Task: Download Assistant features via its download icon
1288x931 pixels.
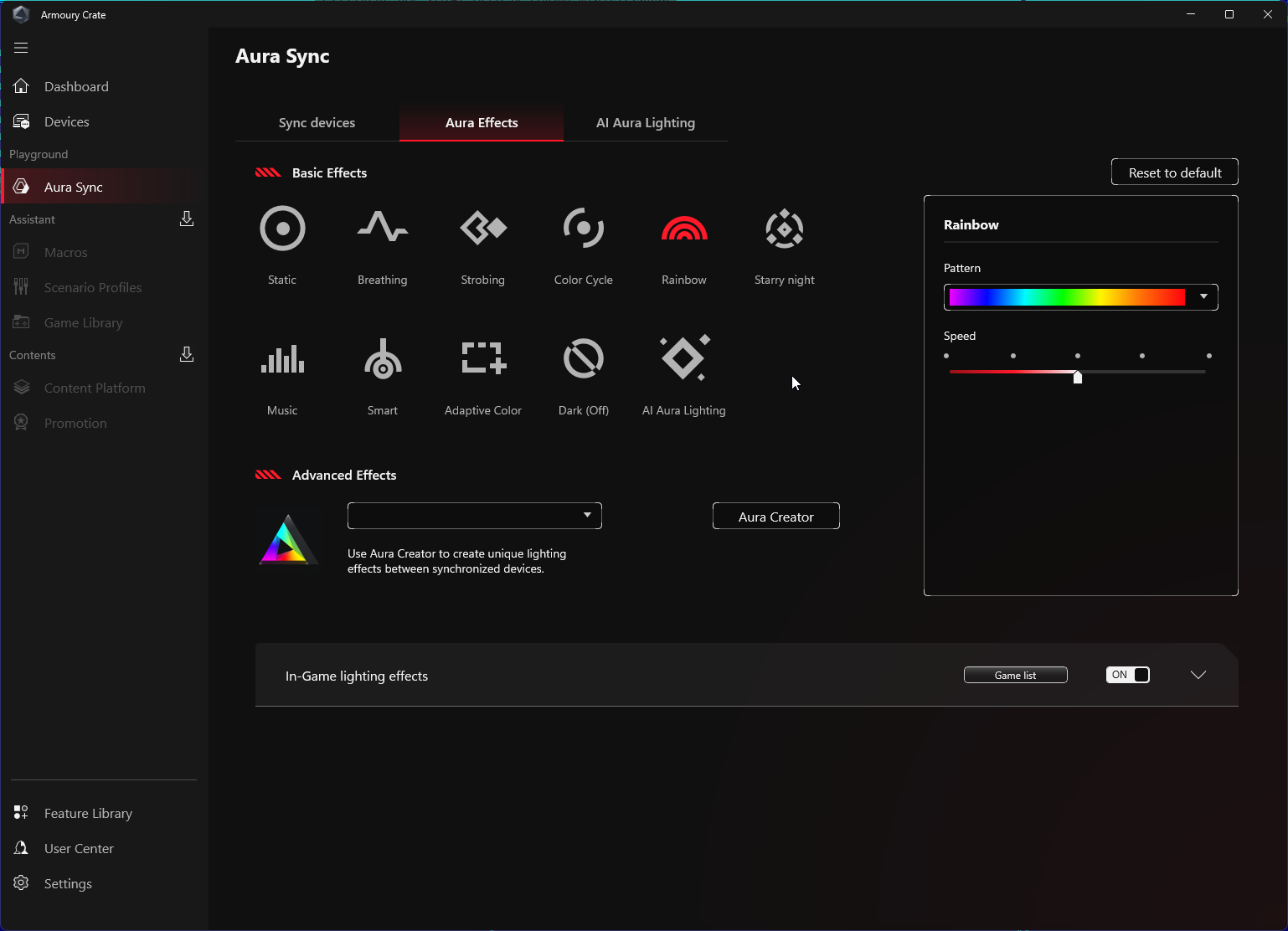Action: pos(187,219)
